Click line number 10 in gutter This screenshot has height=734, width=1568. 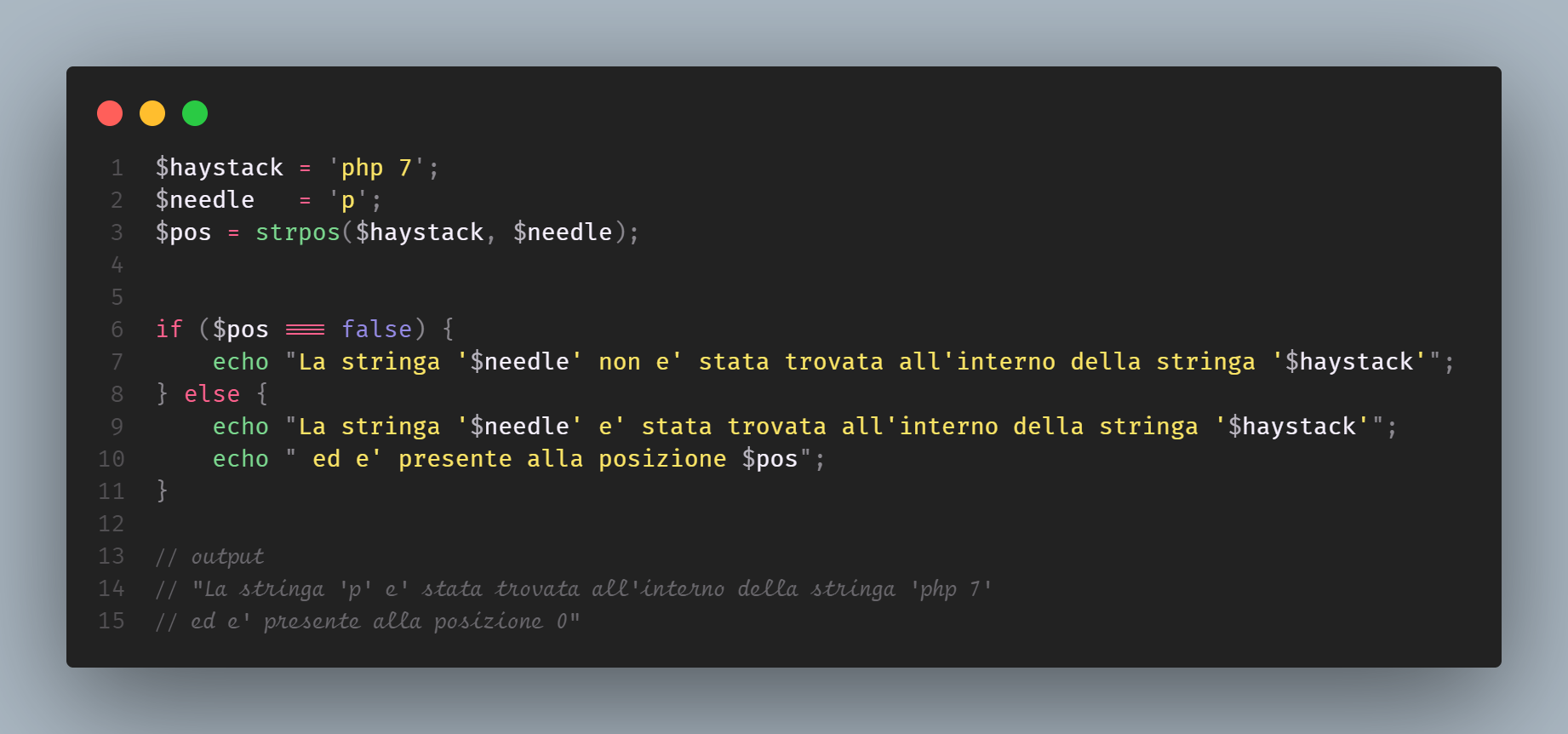click(112, 459)
